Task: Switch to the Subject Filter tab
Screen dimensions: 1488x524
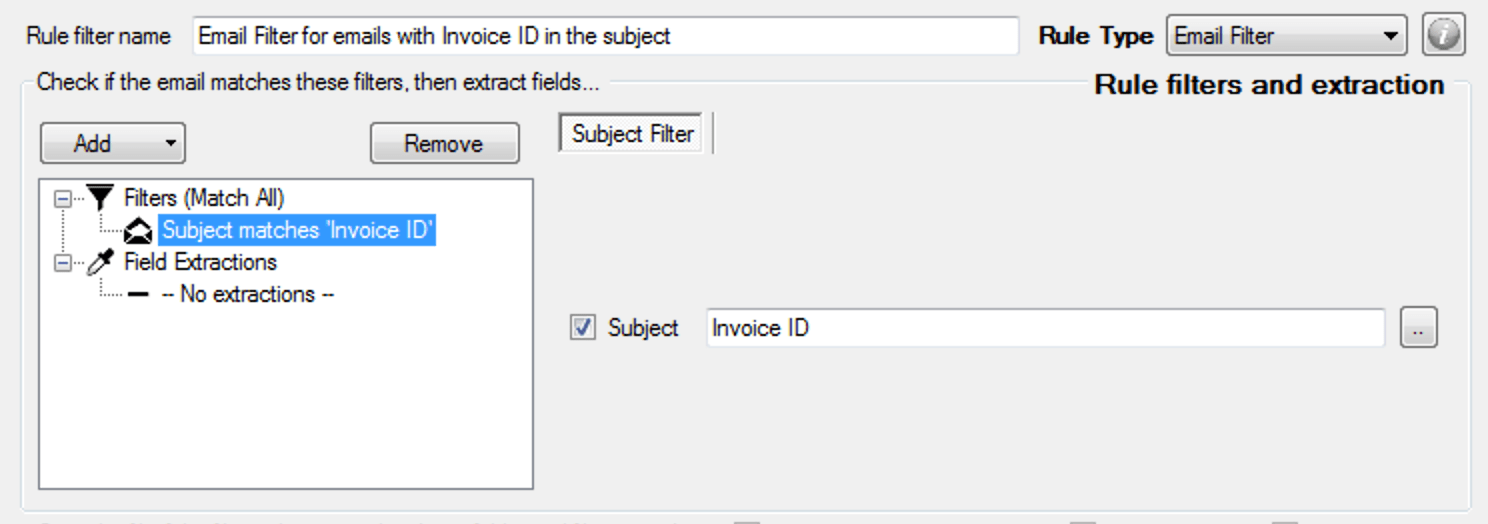Action: 632,134
